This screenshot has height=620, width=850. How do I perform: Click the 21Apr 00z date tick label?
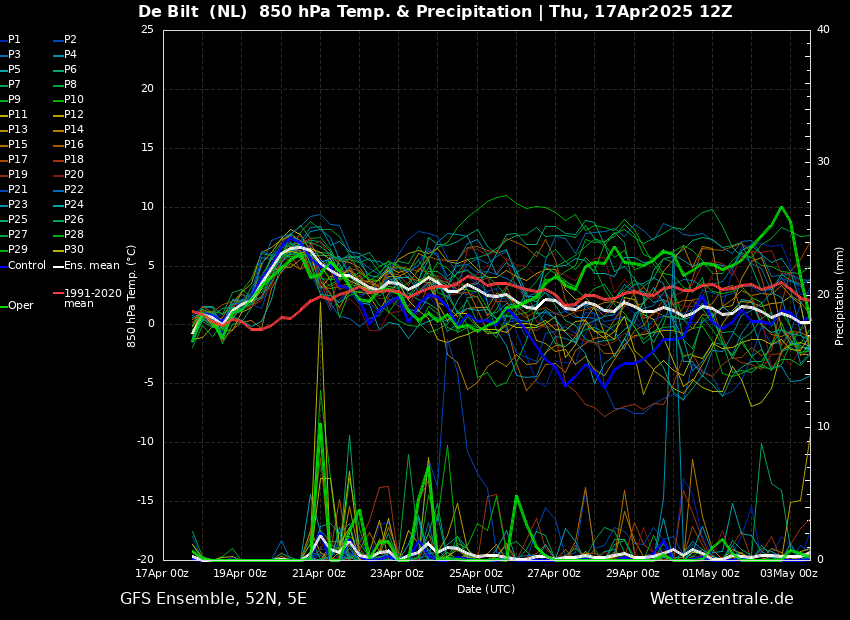pyautogui.click(x=319, y=574)
